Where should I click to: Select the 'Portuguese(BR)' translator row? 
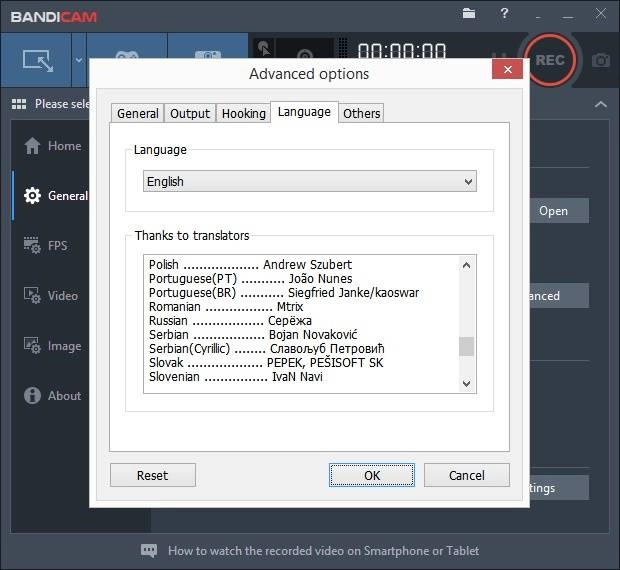pyautogui.click(x=284, y=293)
